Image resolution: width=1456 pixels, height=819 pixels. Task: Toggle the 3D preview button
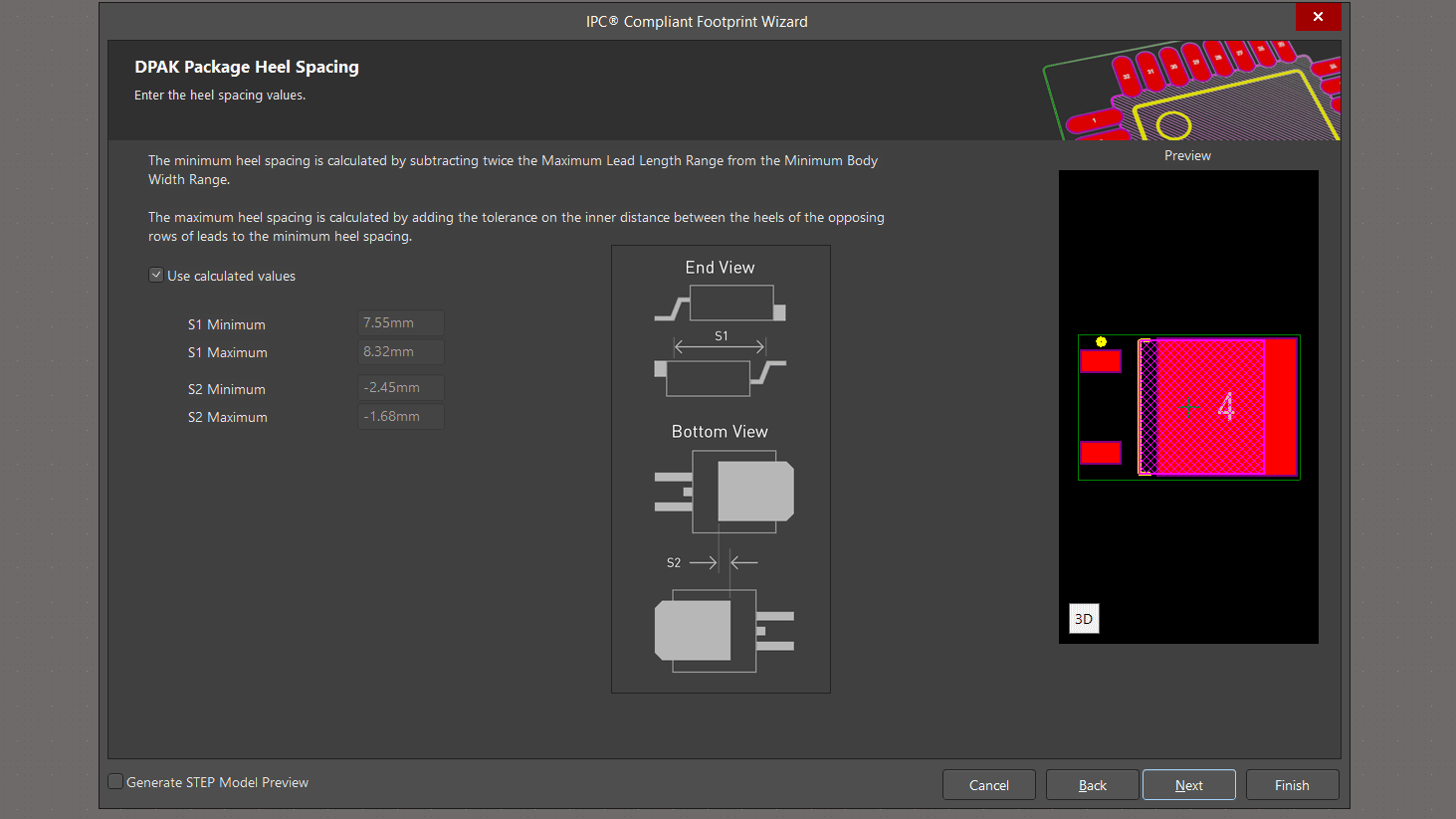click(1084, 619)
